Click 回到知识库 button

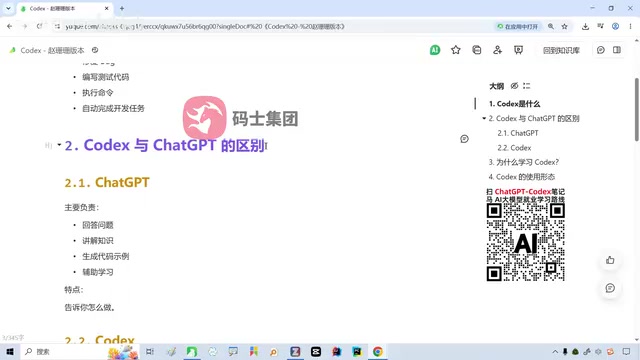click(x=561, y=50)
